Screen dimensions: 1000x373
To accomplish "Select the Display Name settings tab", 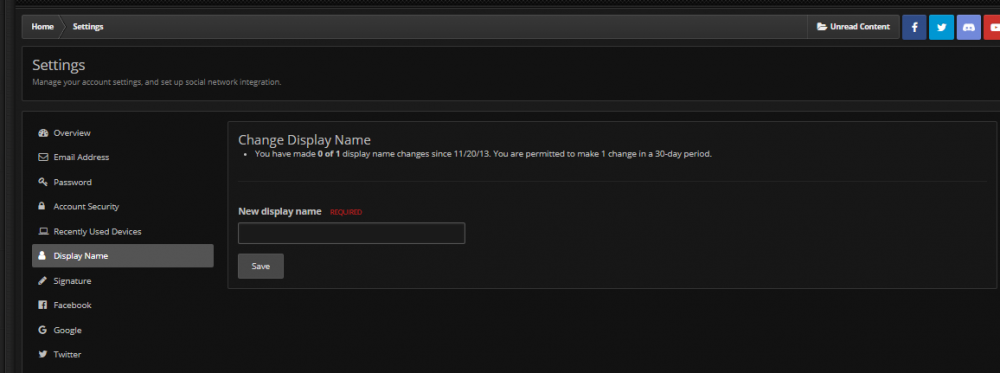I will (x=122, y=256).
